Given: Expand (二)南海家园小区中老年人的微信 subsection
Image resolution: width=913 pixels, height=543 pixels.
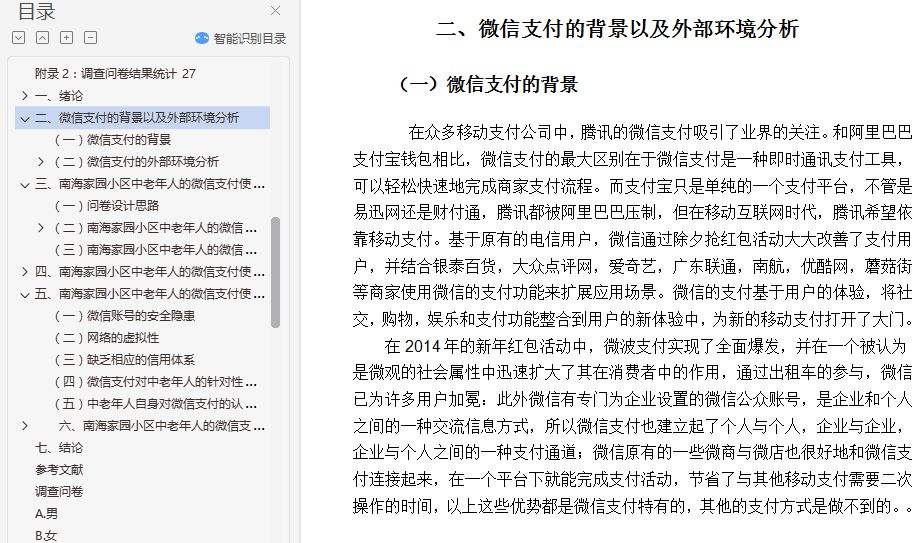Looking at the screenshot, I should click(41, 228).
